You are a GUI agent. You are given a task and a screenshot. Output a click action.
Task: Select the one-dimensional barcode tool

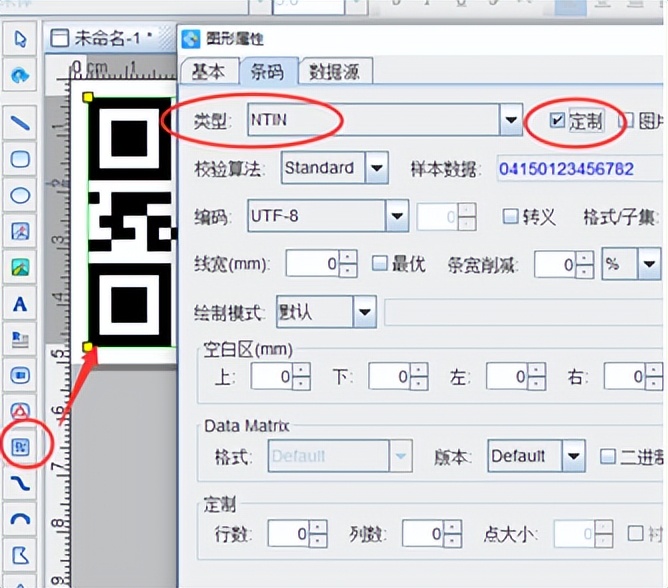click(x=20, y=375)
